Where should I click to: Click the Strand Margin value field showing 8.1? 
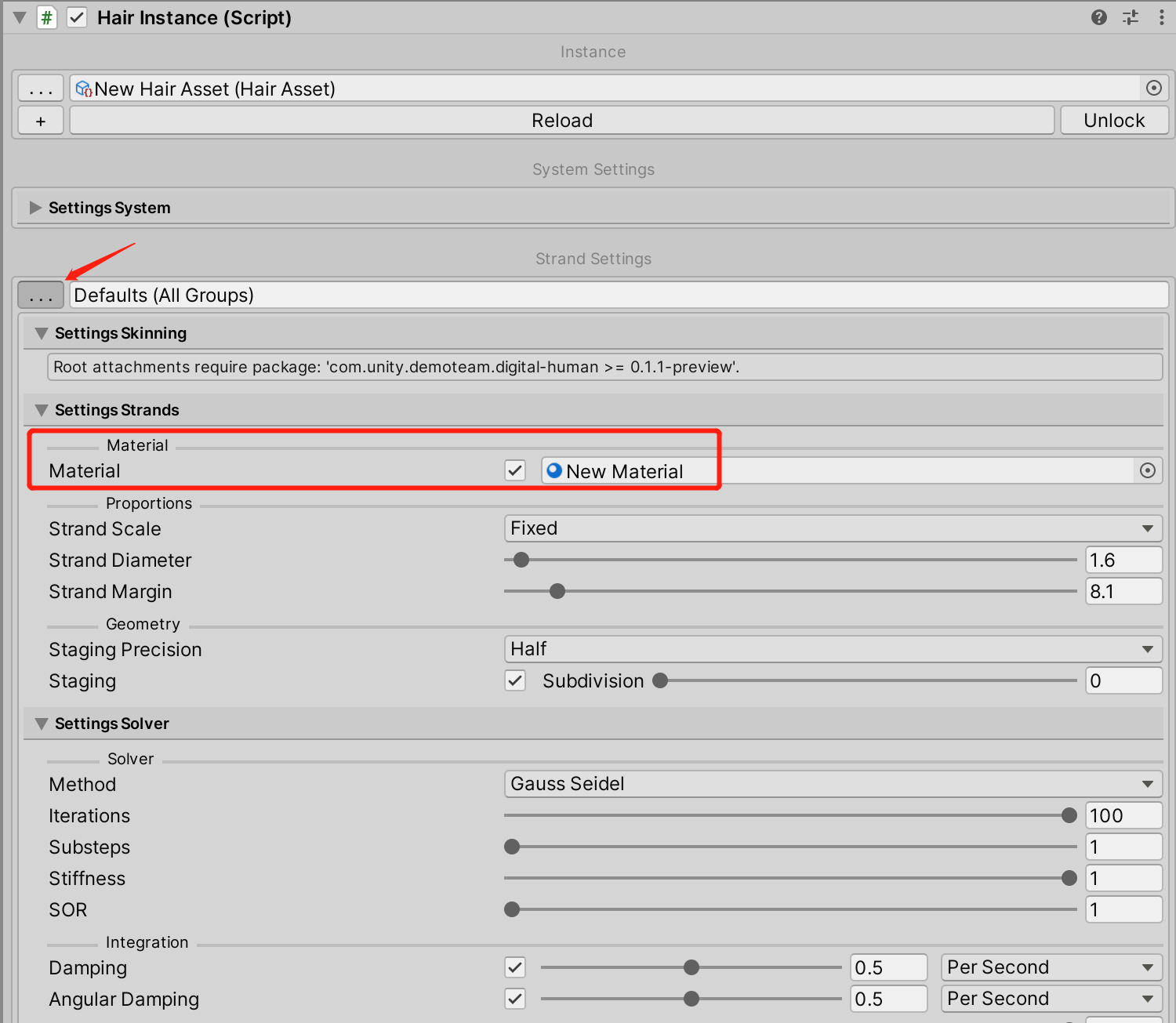click(x=1123, y=591)
